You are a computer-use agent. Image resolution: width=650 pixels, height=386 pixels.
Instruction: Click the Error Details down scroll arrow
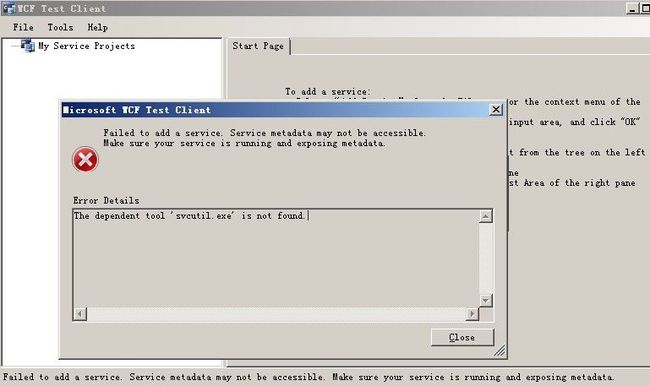(486, 300)
